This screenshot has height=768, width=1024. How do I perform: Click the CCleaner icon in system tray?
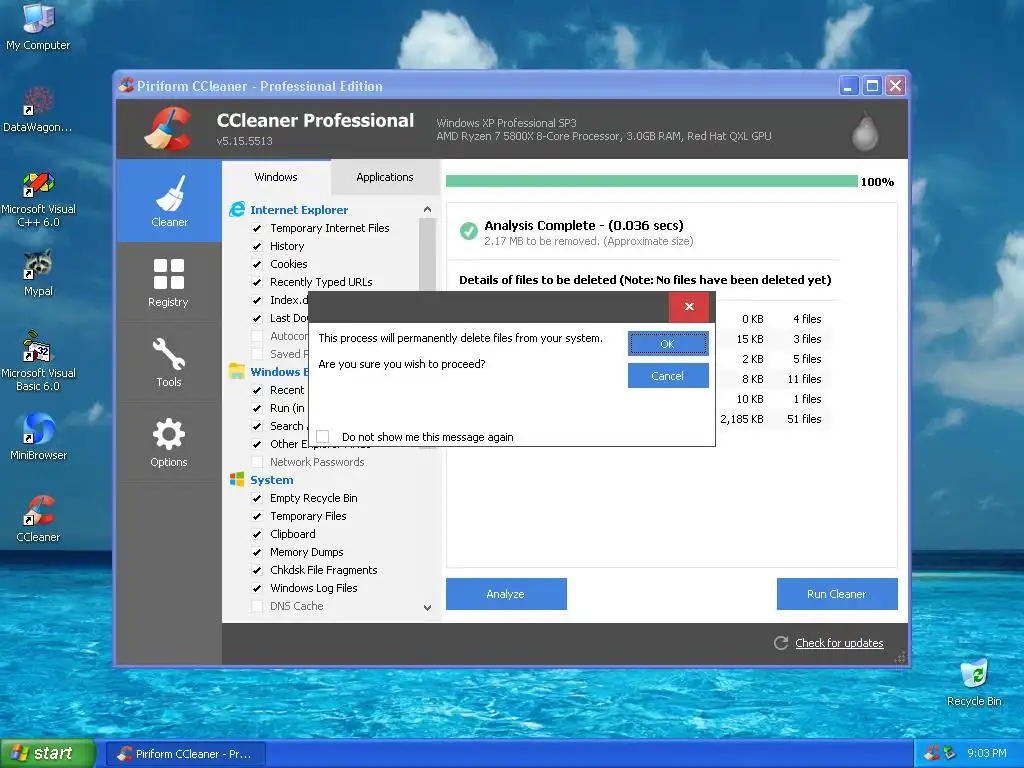932,753
